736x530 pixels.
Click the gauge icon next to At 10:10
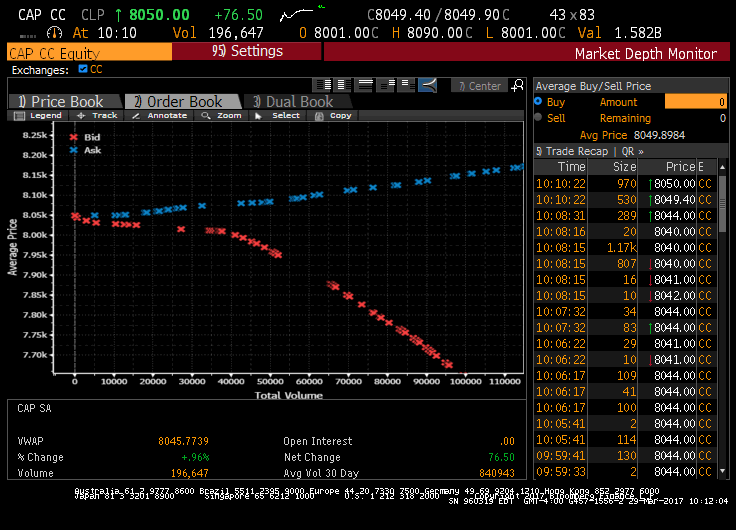pos(54,33)
